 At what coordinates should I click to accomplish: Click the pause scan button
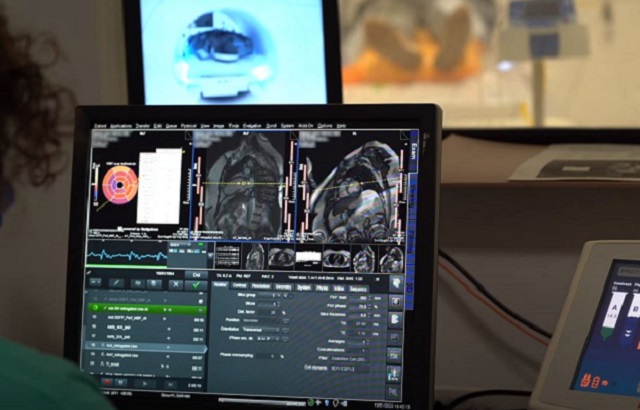point(121,383)
